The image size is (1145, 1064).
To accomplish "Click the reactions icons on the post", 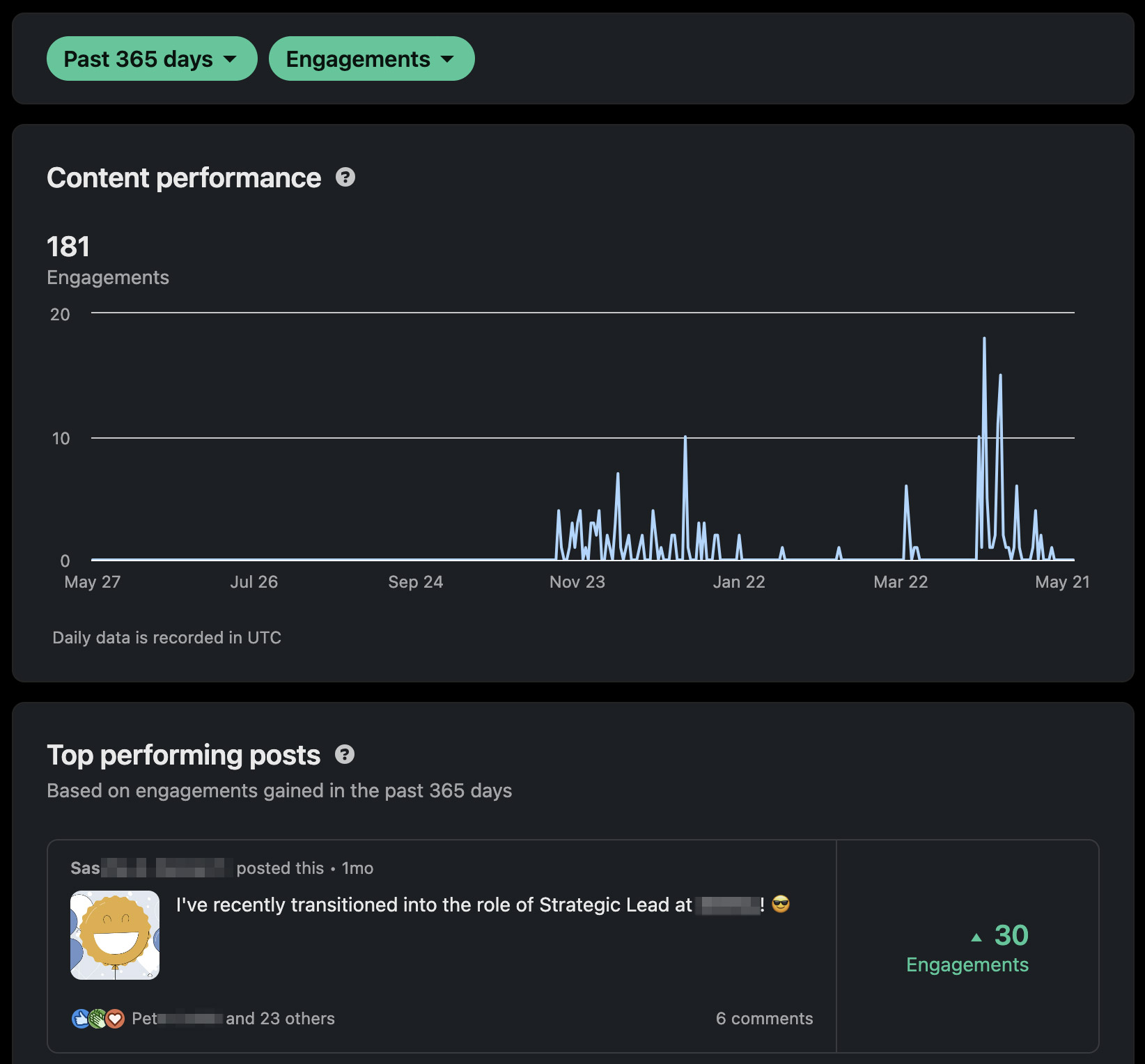I will pos(98,1019).
